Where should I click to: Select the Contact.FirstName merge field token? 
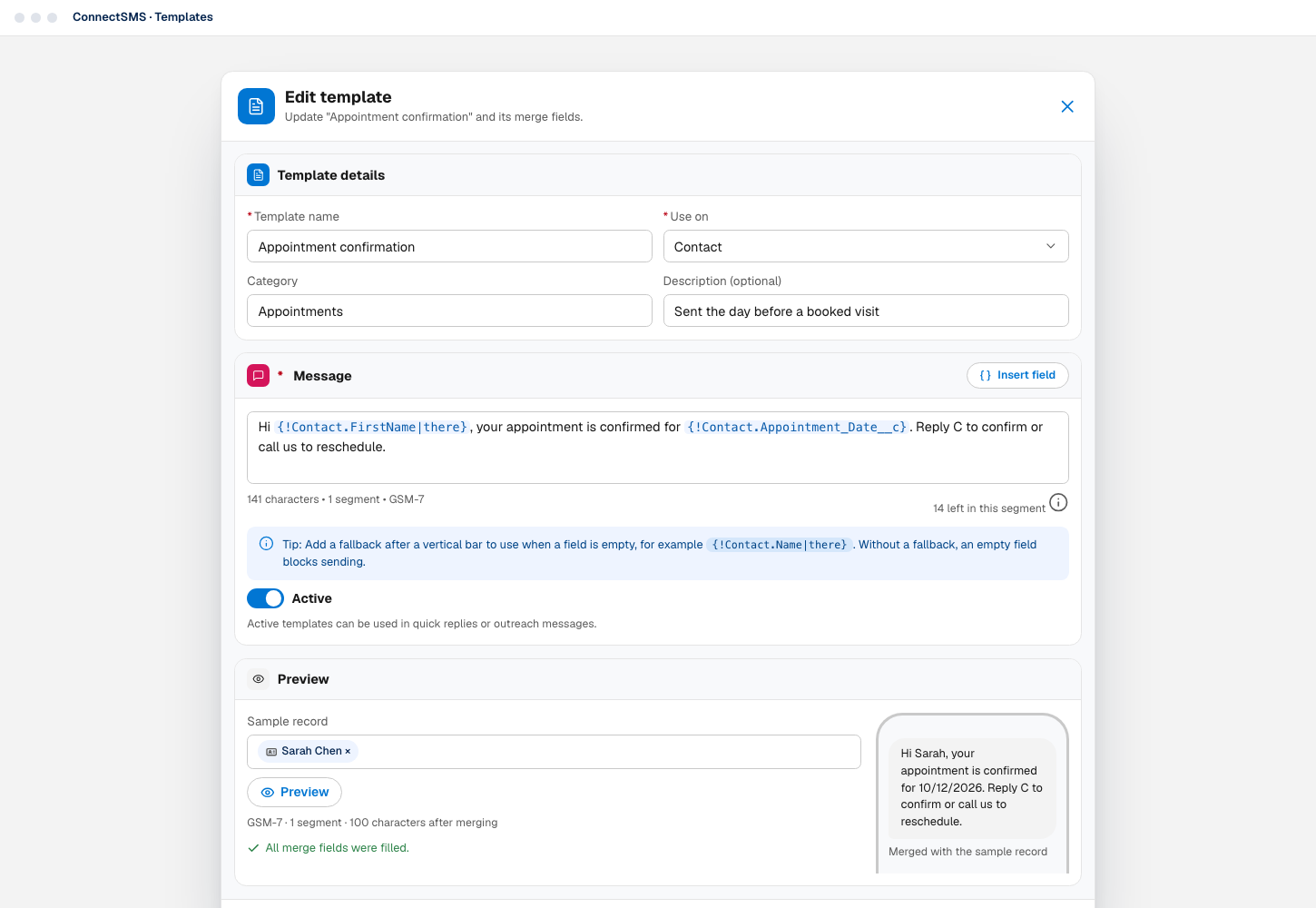[x=372, y=427]
